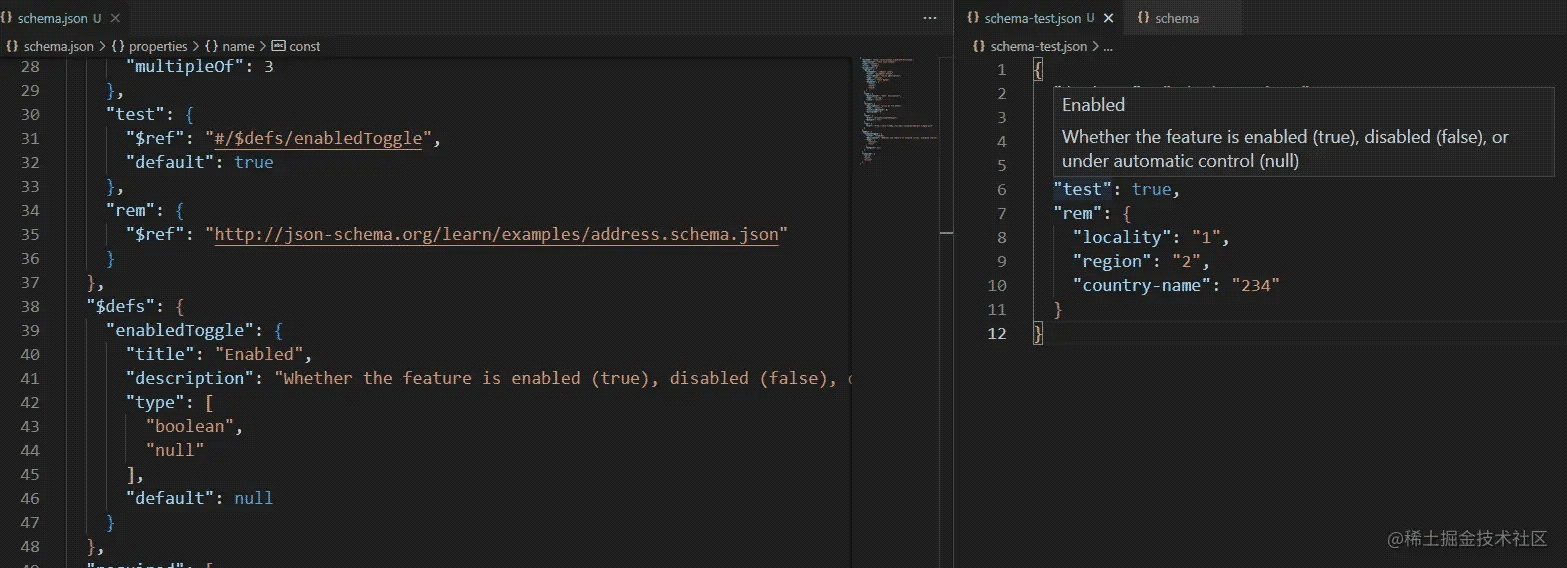
Task: Open the schema tab in right editor
Action: point(1177,18)
